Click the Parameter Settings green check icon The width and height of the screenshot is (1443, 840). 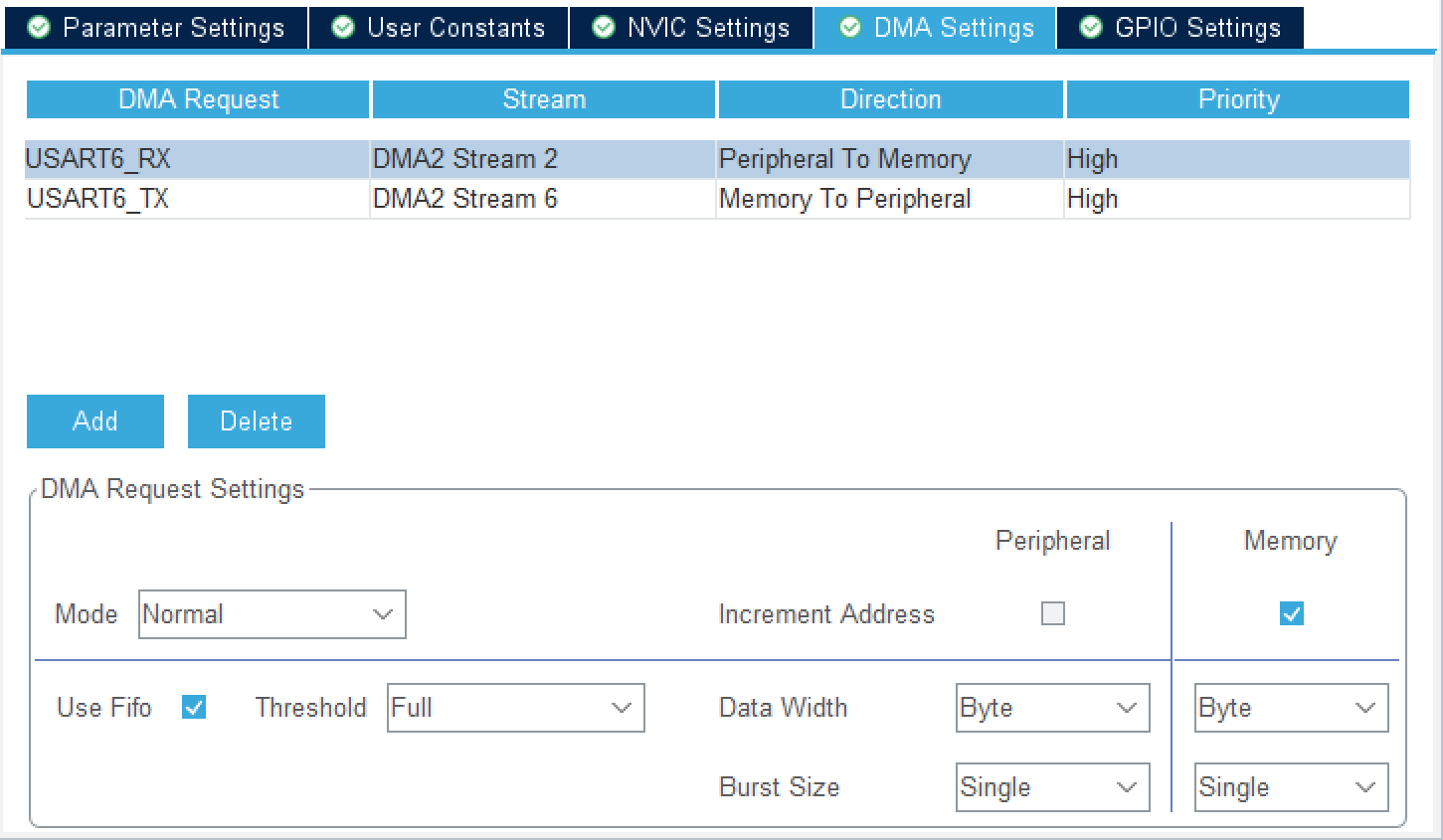pos(39,28)
